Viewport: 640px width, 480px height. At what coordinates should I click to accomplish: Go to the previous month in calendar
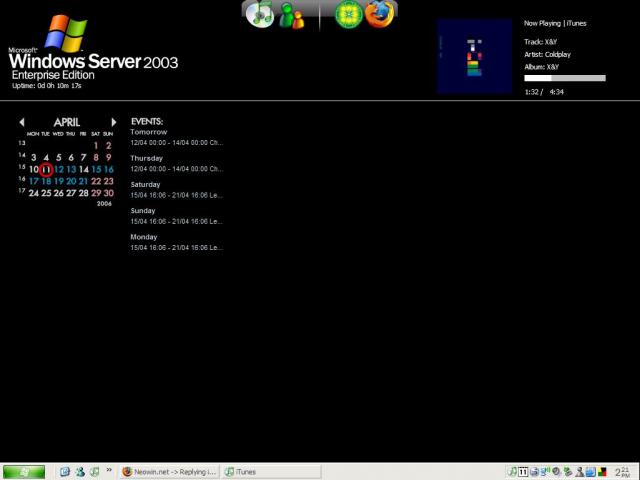[22, 122]
